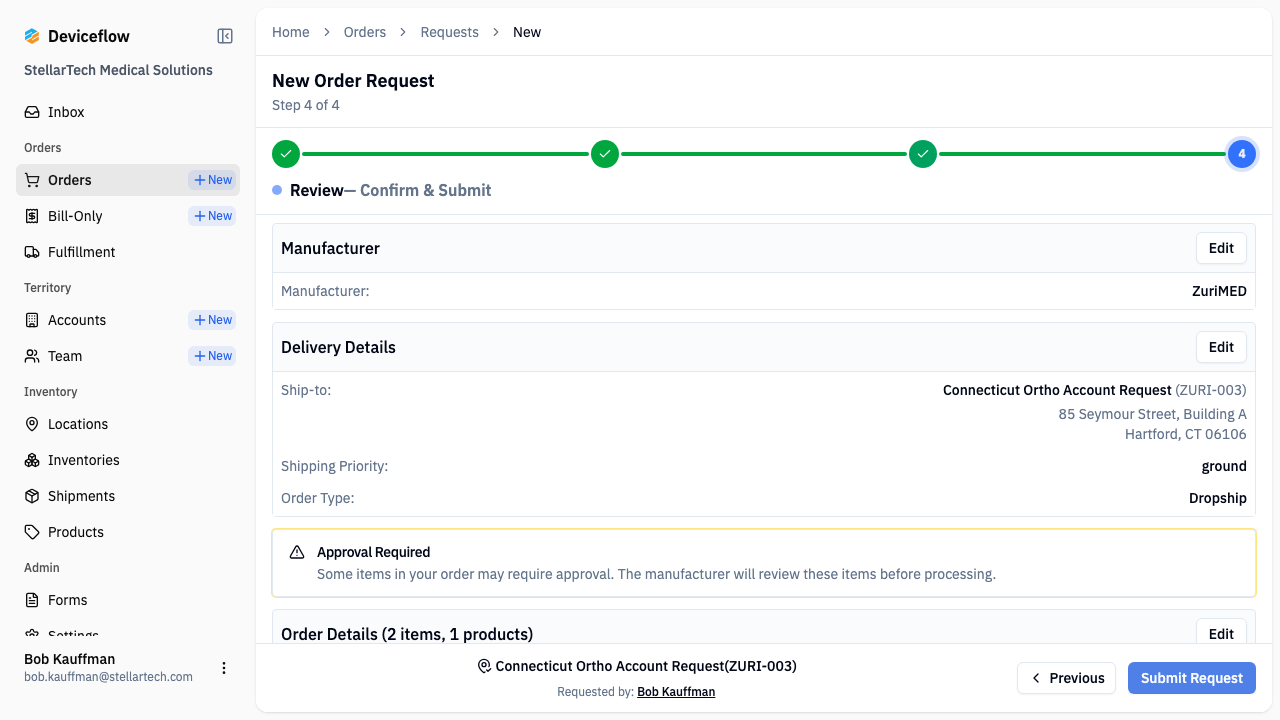This screenshot has width=1280, height=720.
Task: Click the shipping priority value ground
Action: 1224,466
